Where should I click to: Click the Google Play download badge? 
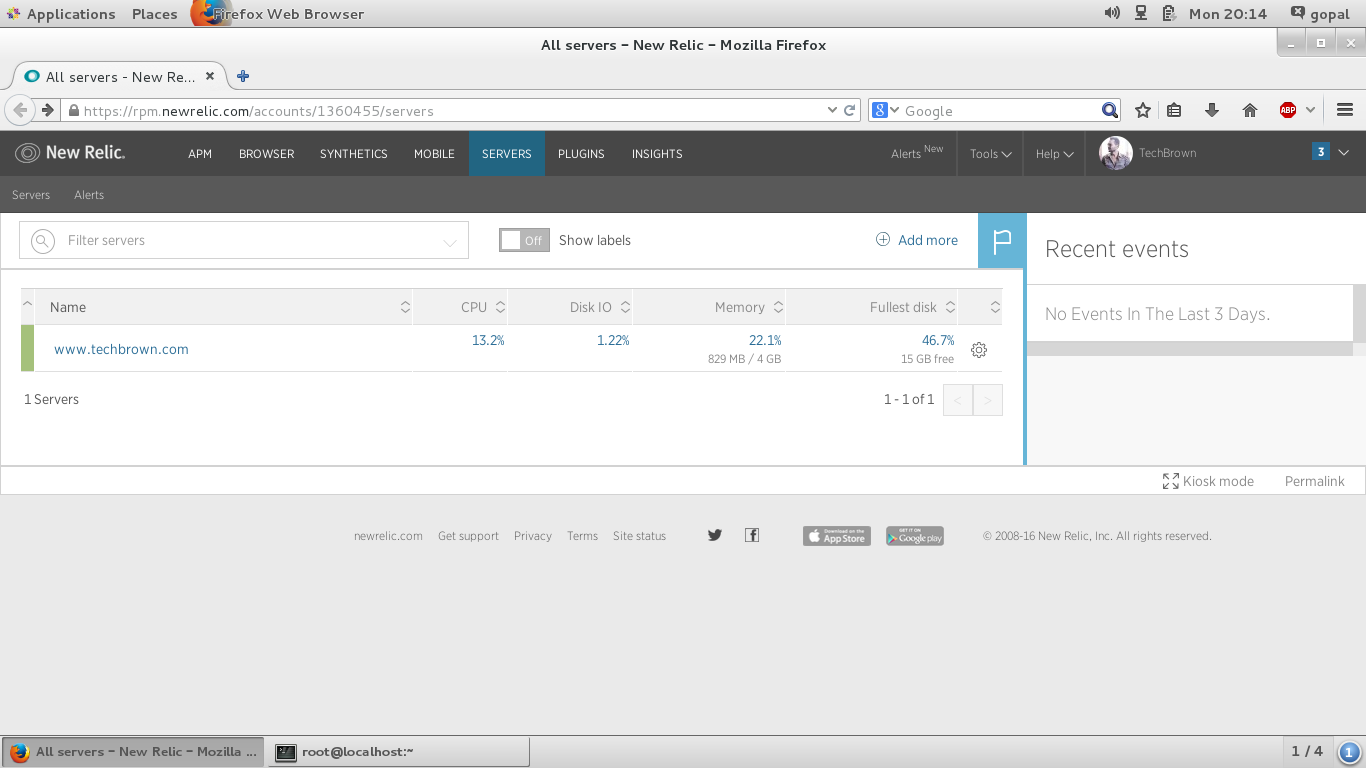(915, 536)
